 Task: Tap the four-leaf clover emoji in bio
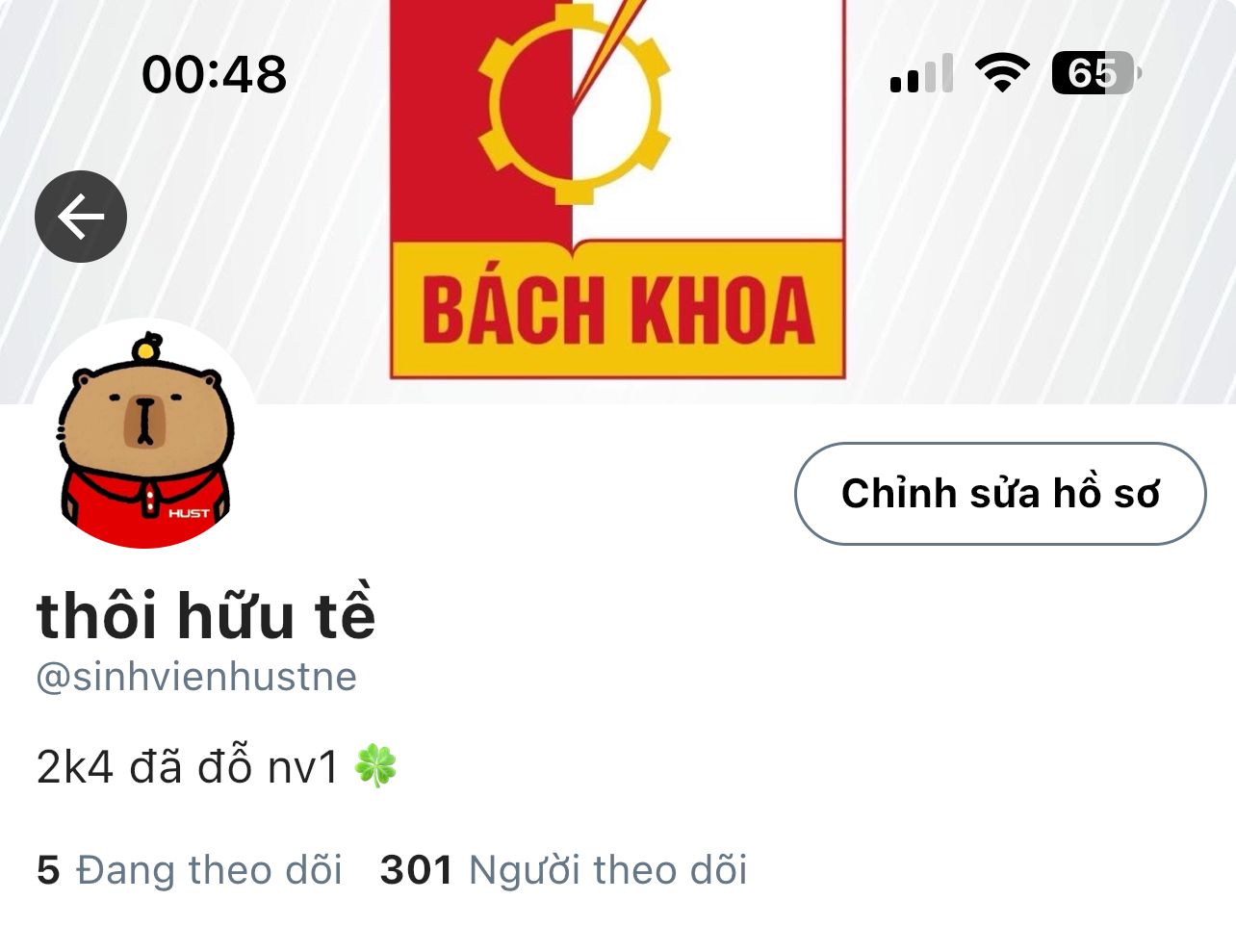click(375, 766)
